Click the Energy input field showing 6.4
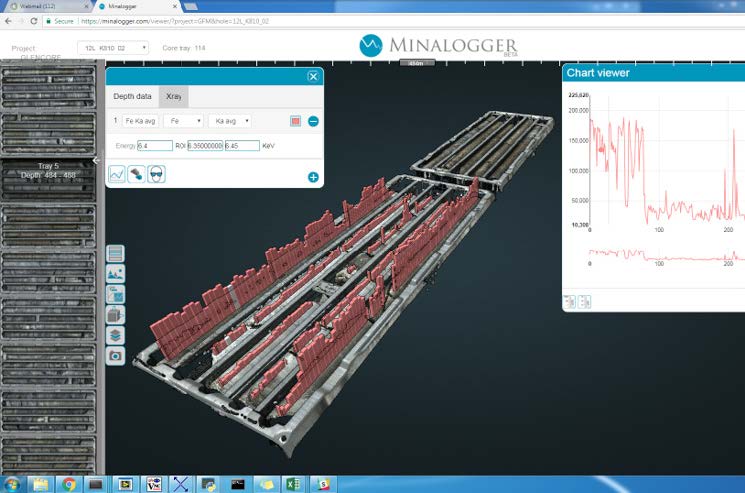 (x=155, y=146)
